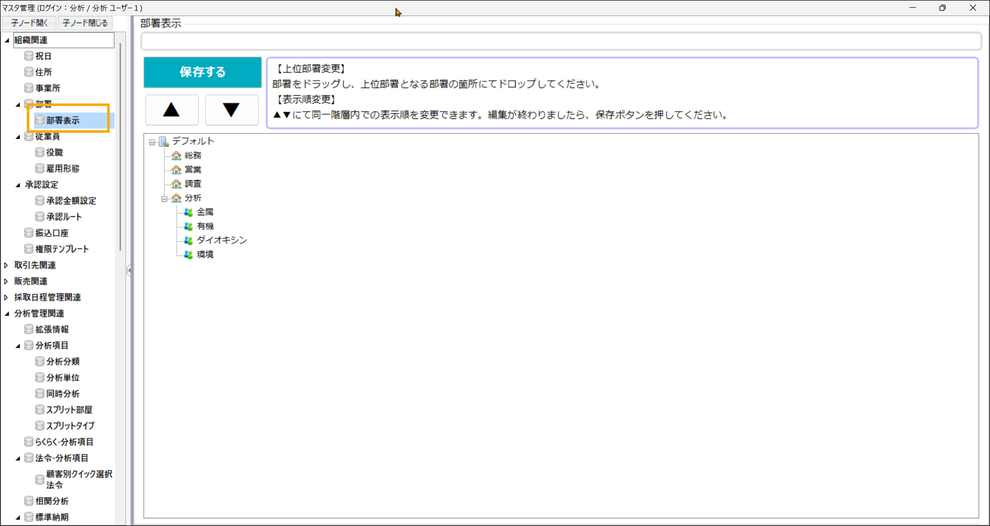Click the database icon beside スプリット部屋

click(x=40, y=410)
